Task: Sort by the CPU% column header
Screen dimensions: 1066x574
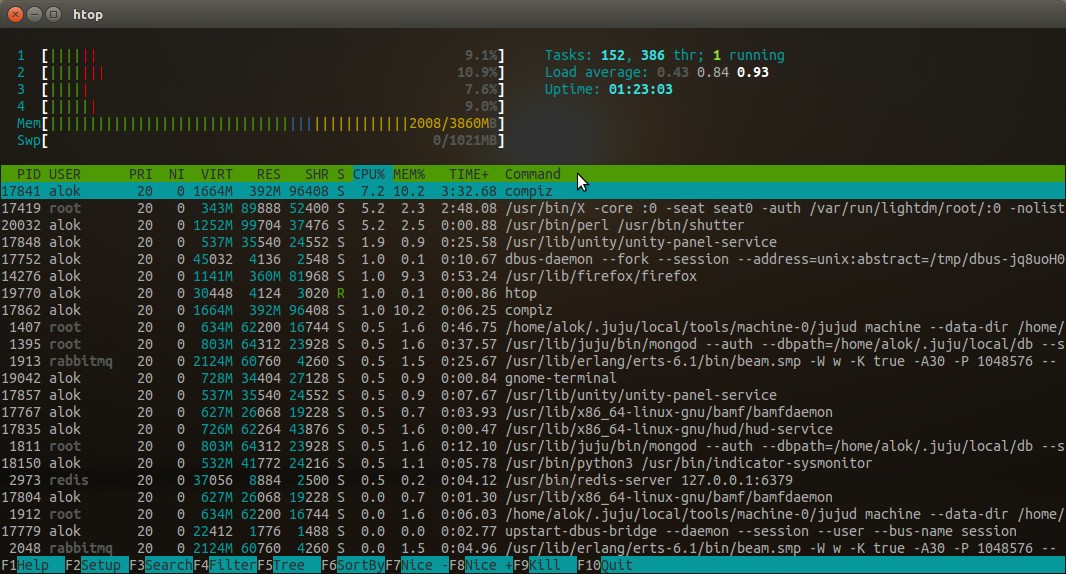Action: pyautogui.click(x=368, y=174)
